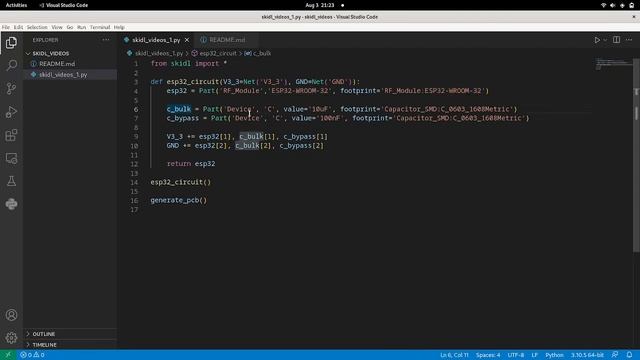Change end of line sequence LF

tap(534, 355)
